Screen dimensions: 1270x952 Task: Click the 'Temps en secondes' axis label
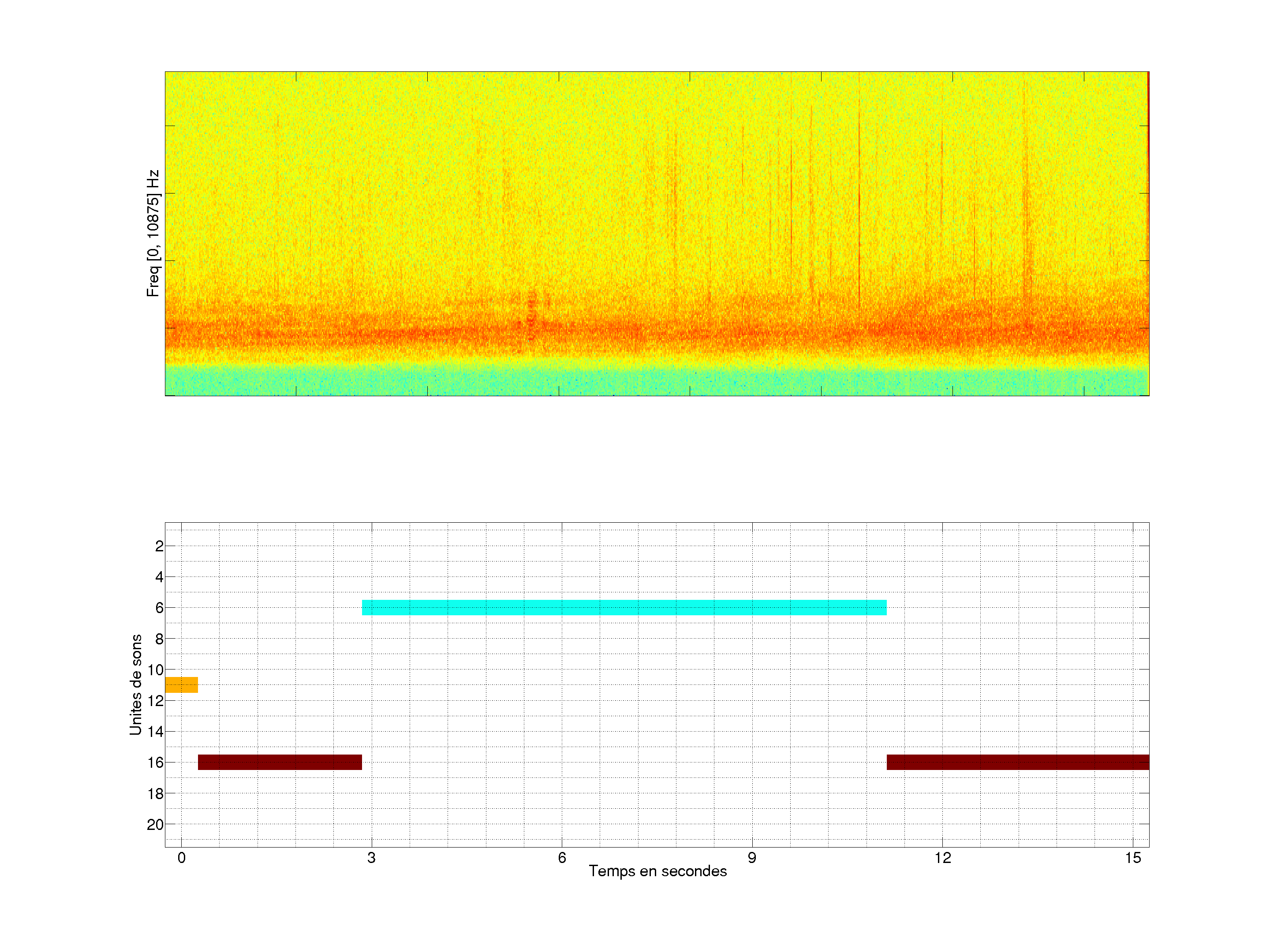657,871
